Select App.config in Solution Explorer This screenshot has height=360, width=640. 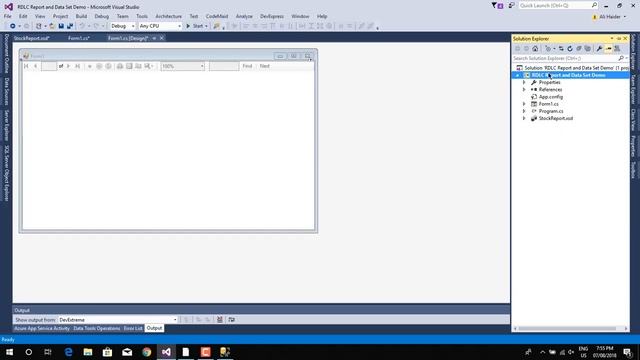click(551, 97)
